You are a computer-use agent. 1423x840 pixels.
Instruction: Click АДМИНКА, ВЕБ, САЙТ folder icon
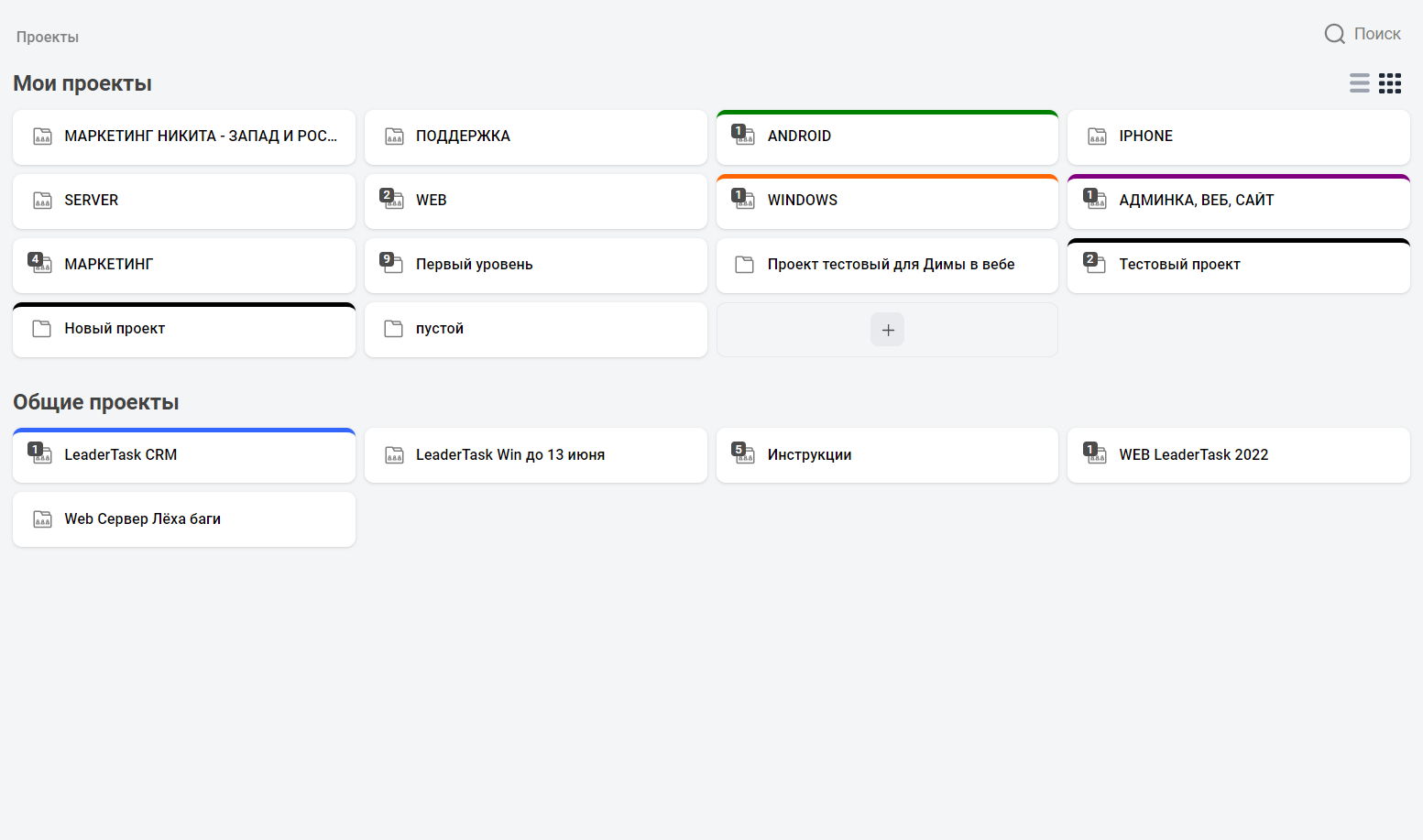click(1095, 199)
